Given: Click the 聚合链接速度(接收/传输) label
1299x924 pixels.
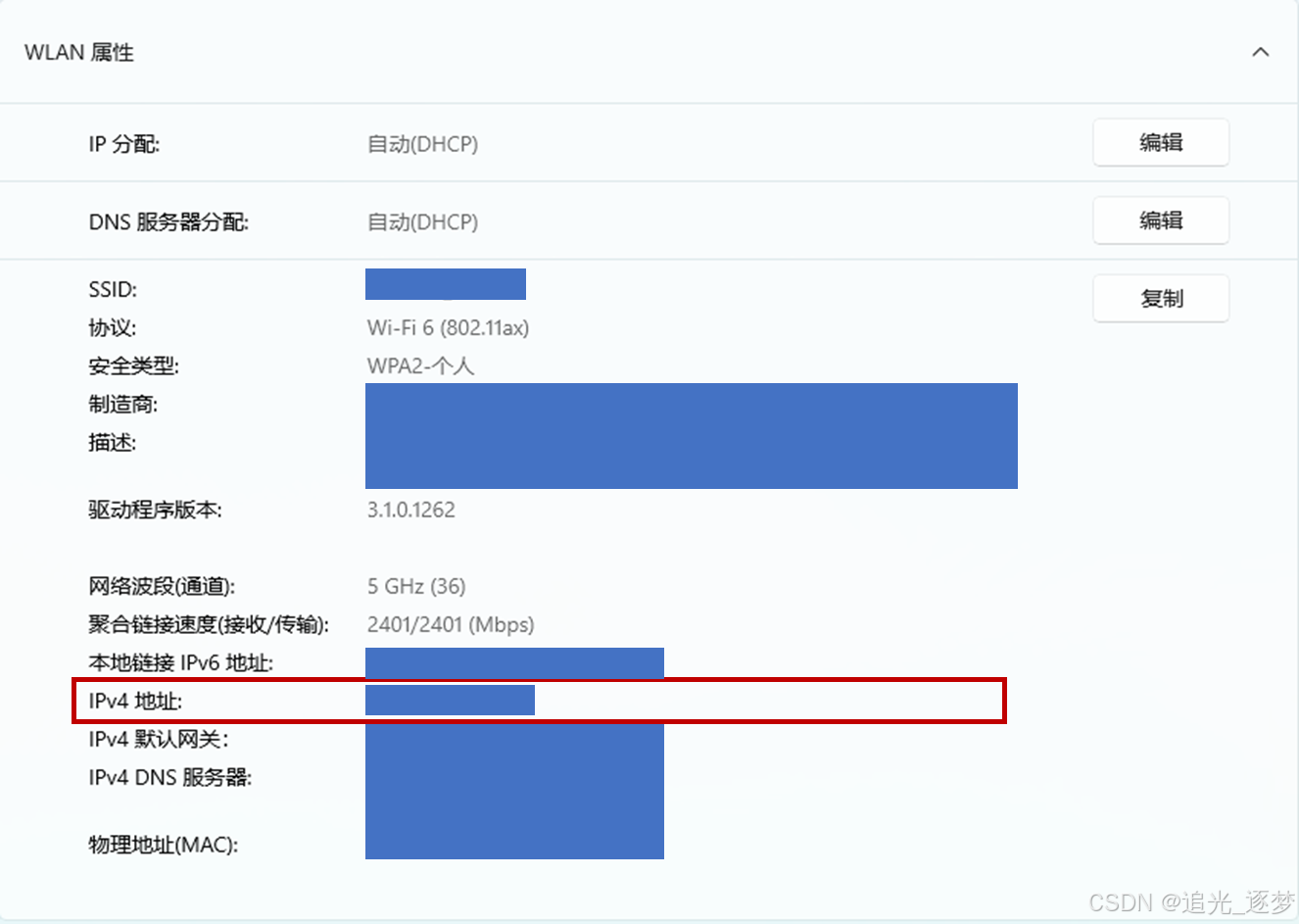Looking at the screenshot, I should pyautogui.click(x=209, y=625).
